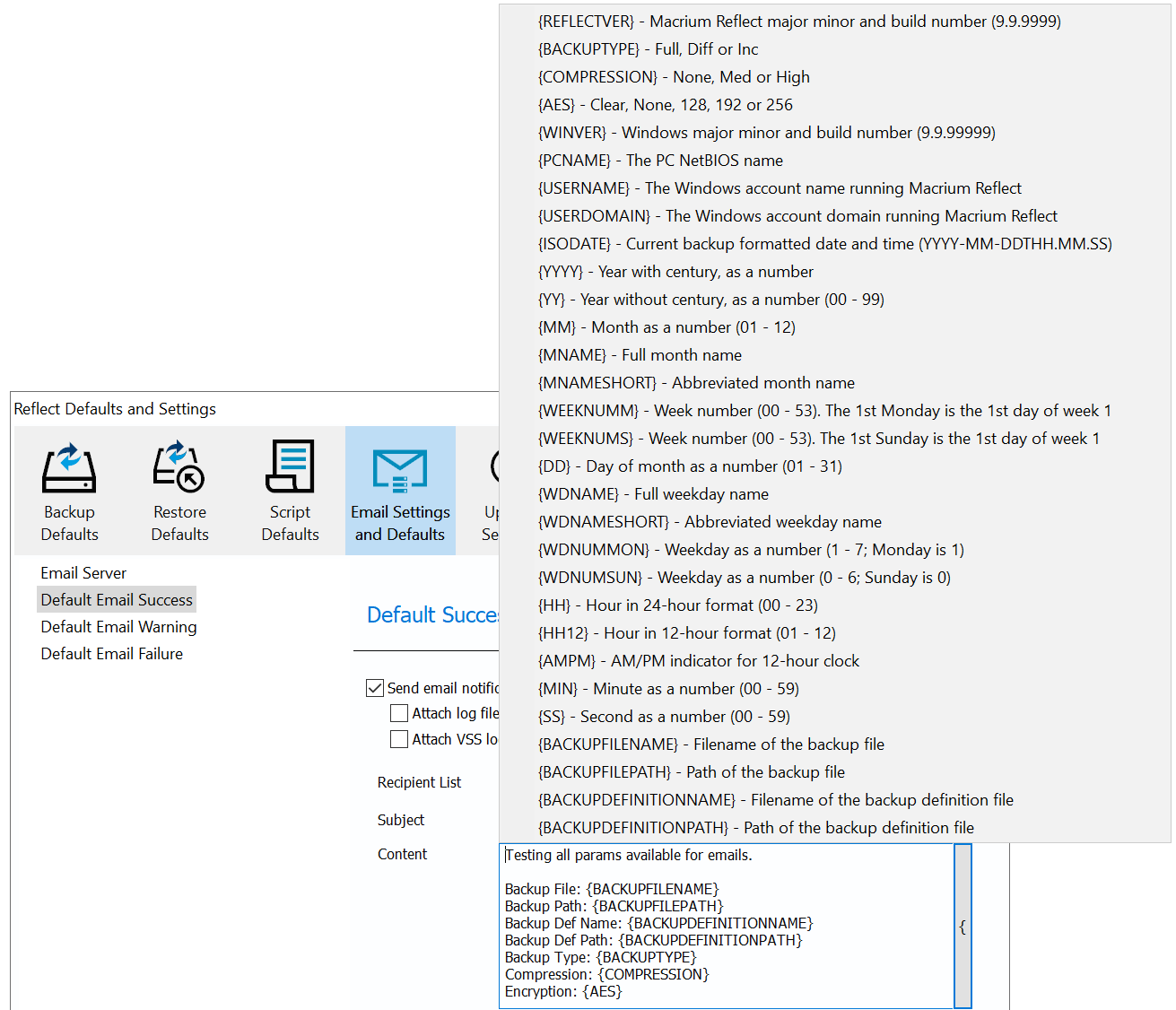Select the {AES} parameter entry
The height and width of the screenshot is (1010, 1176).
pyautogui.click(x=834, y=105)
